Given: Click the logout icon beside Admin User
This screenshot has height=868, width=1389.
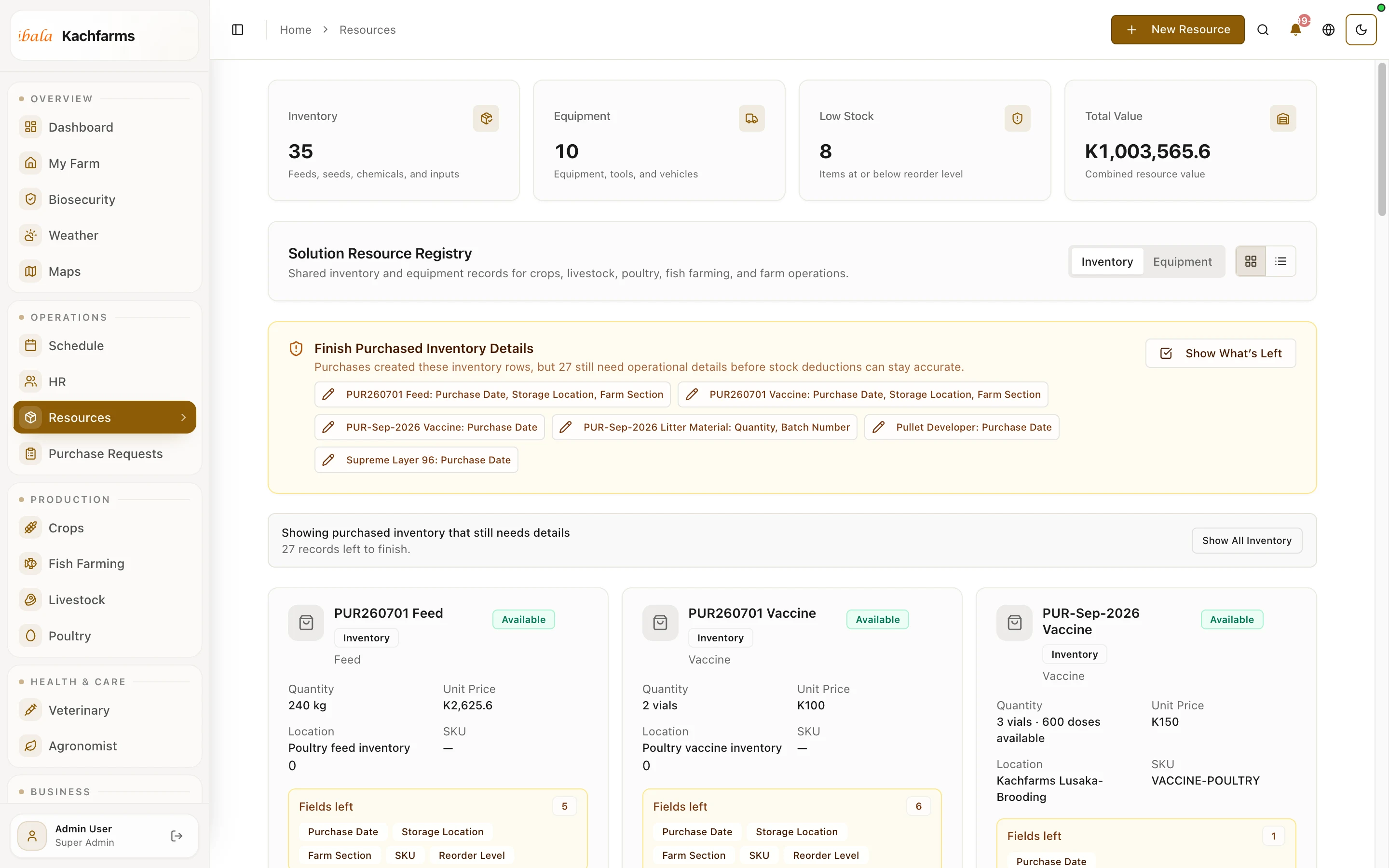Looking at the screenshot, I should pos(177,836).
